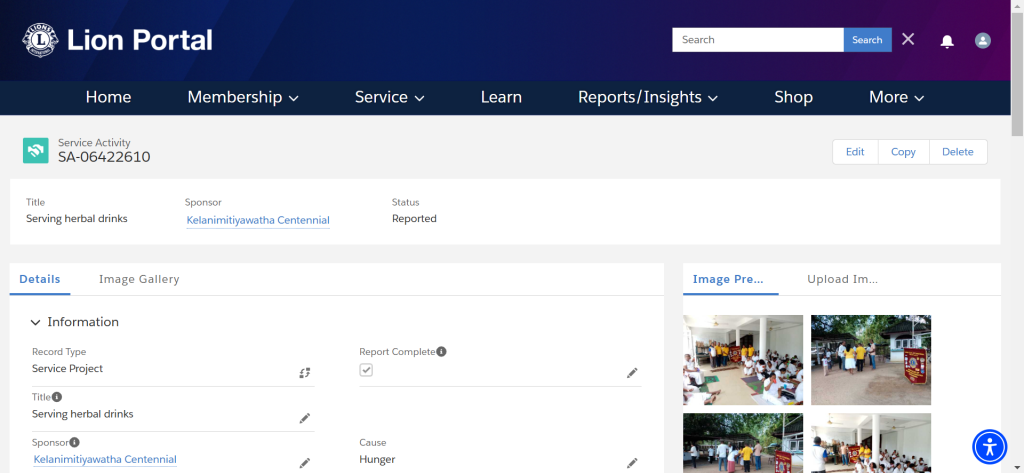Switch to the Details tab
Viewport: 1024px width, 473px height.
point(40,279)
